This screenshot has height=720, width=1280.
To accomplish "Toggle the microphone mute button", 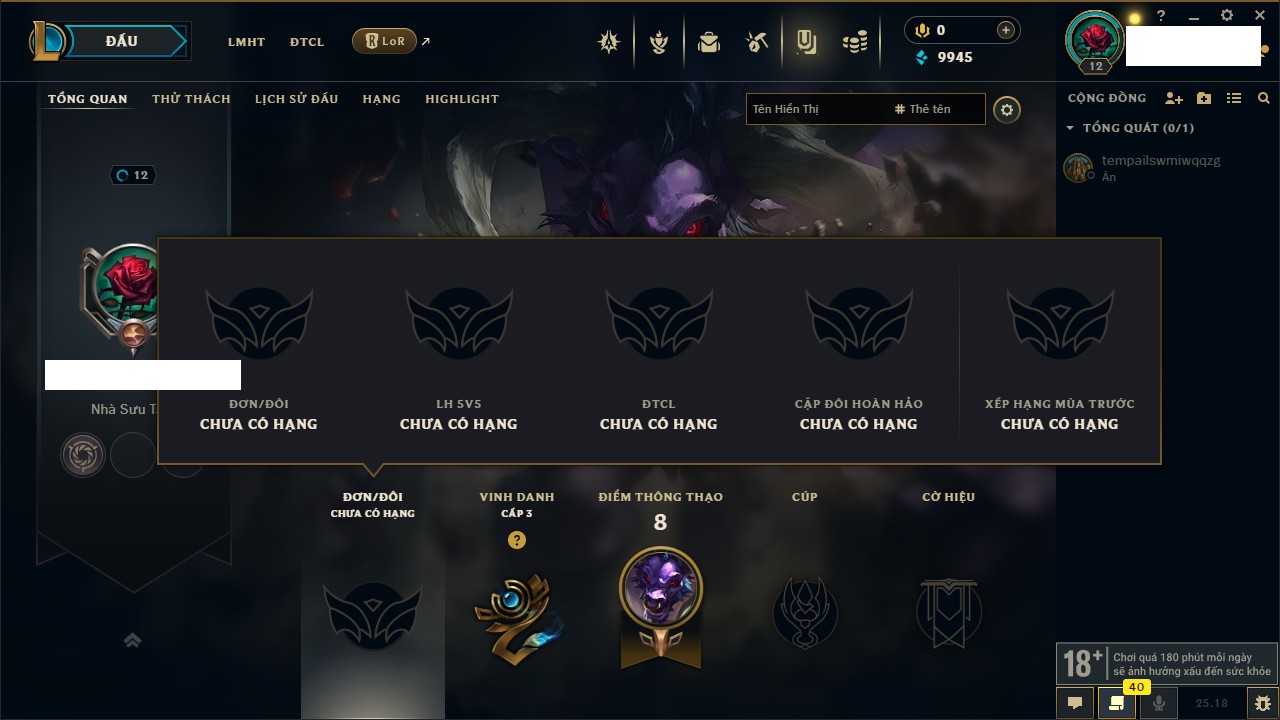I will coord(1159,703).
